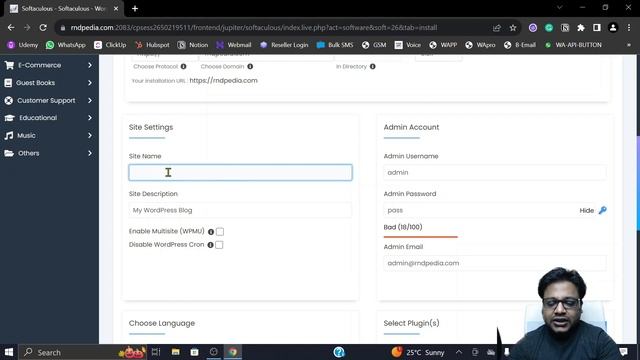Open the browser extensions puzzle icon
The image size is (640, 360).
pyautogui.click(x=581, y=28)
